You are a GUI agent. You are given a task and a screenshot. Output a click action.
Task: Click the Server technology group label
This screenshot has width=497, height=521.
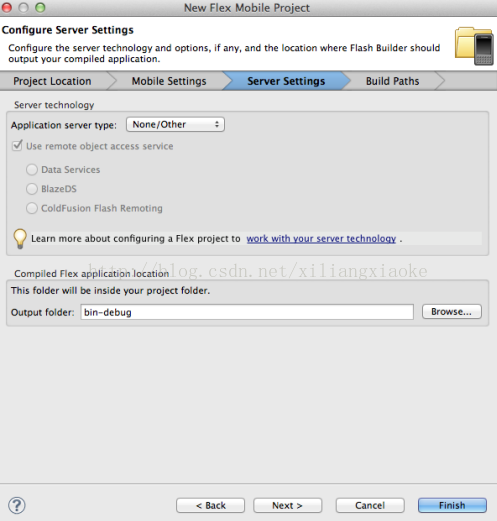click(54, 105)
